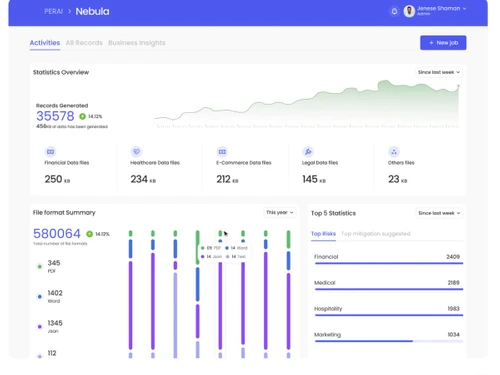500x375 pixels.
Task: Open Top 5 Statistics period dropdown
Action: [x=439, y=213]
